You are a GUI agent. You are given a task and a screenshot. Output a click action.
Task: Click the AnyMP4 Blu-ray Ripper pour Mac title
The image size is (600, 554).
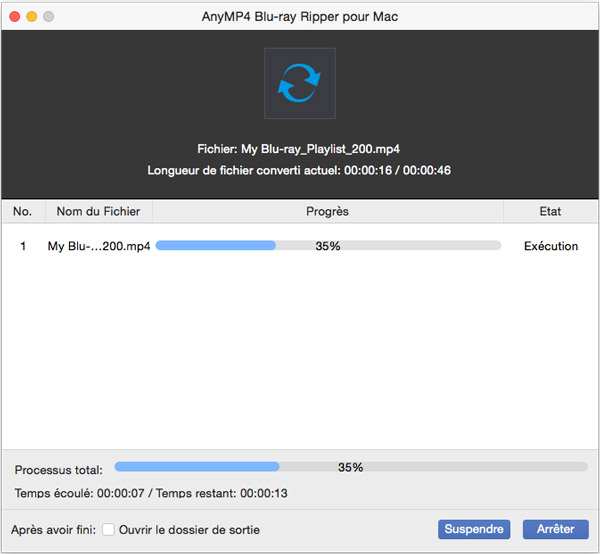300,17
